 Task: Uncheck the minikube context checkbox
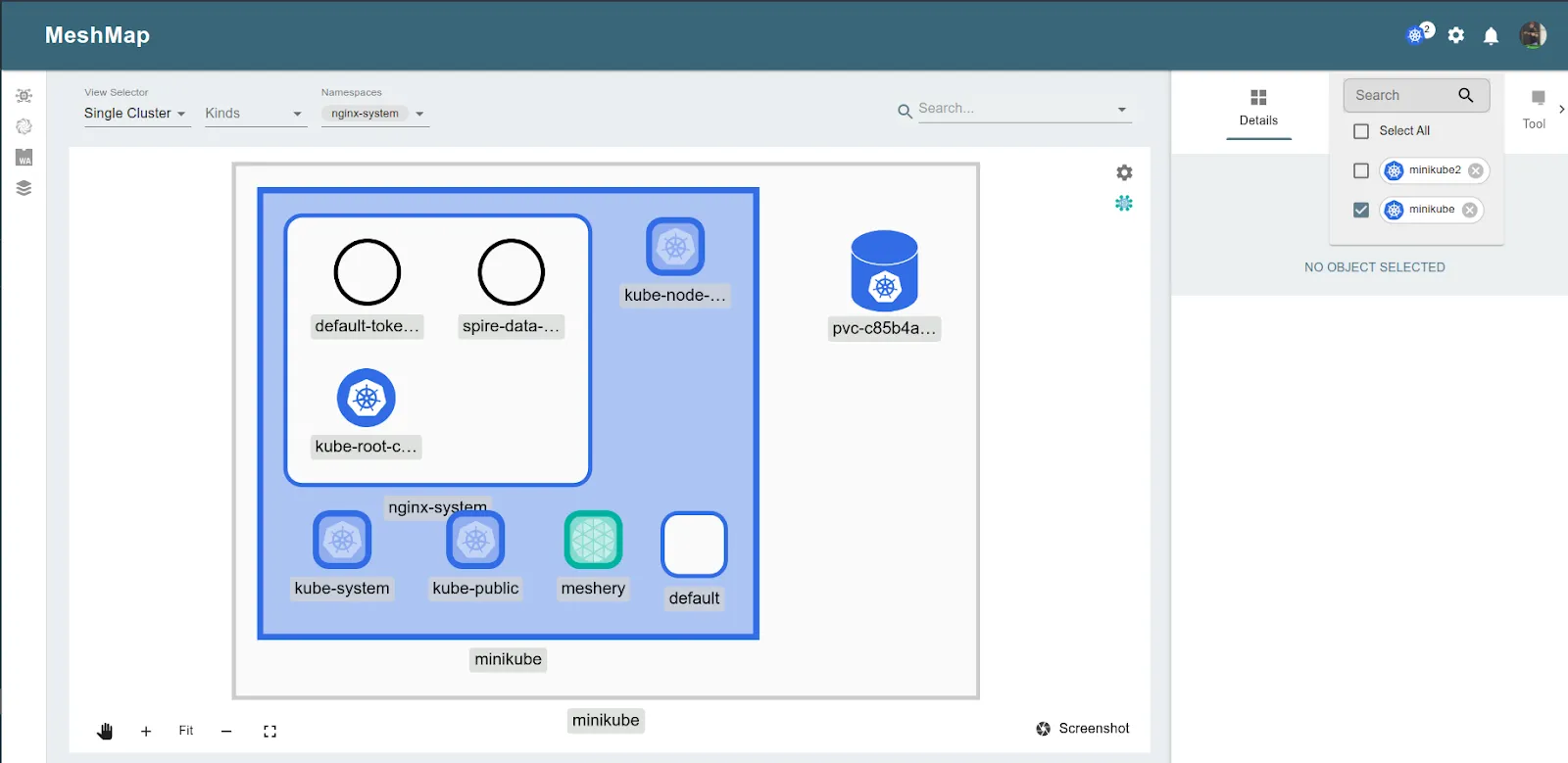click(1361, 210)
